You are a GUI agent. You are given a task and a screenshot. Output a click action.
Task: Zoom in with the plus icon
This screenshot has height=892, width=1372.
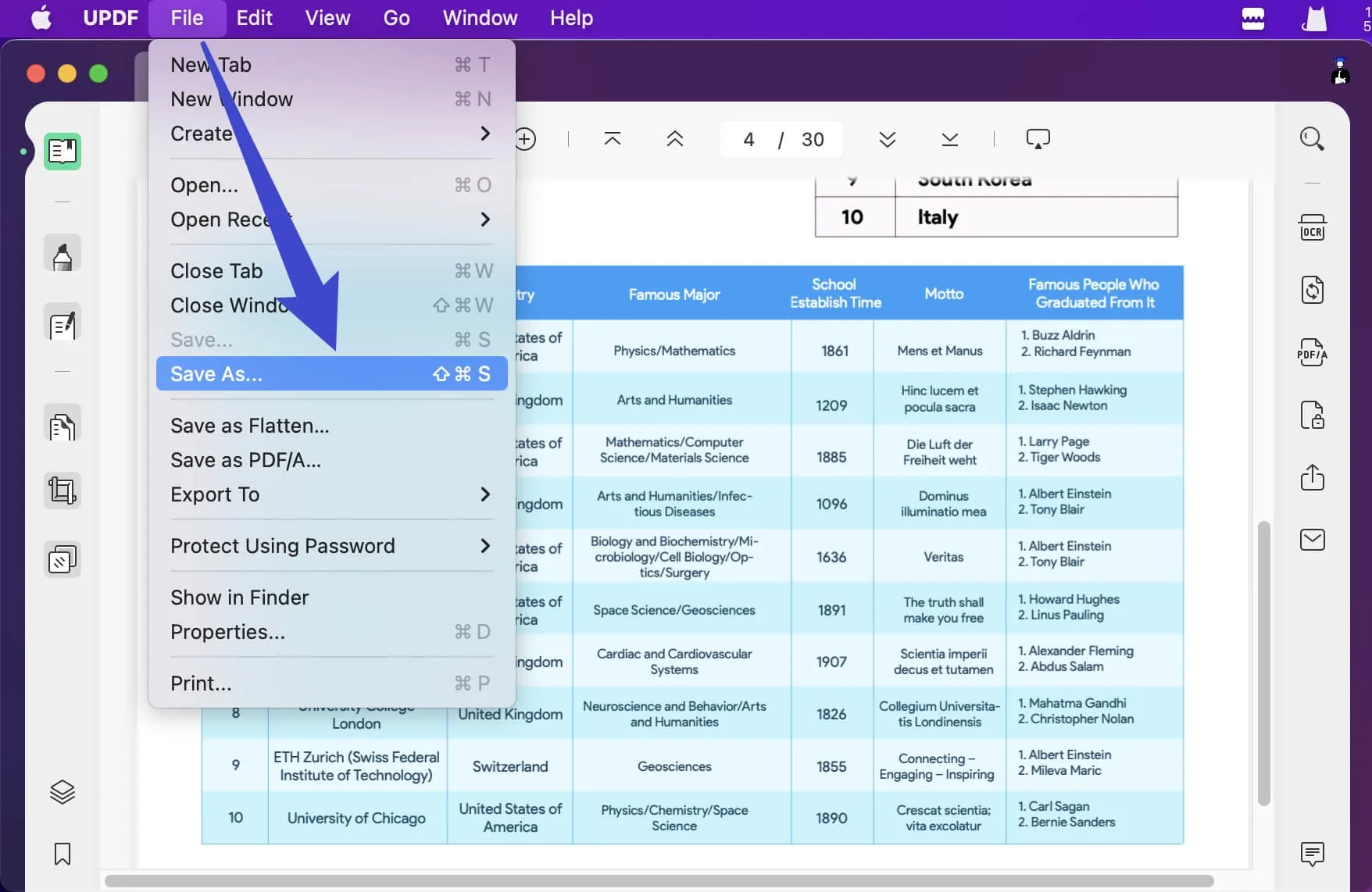pos(526,139)
